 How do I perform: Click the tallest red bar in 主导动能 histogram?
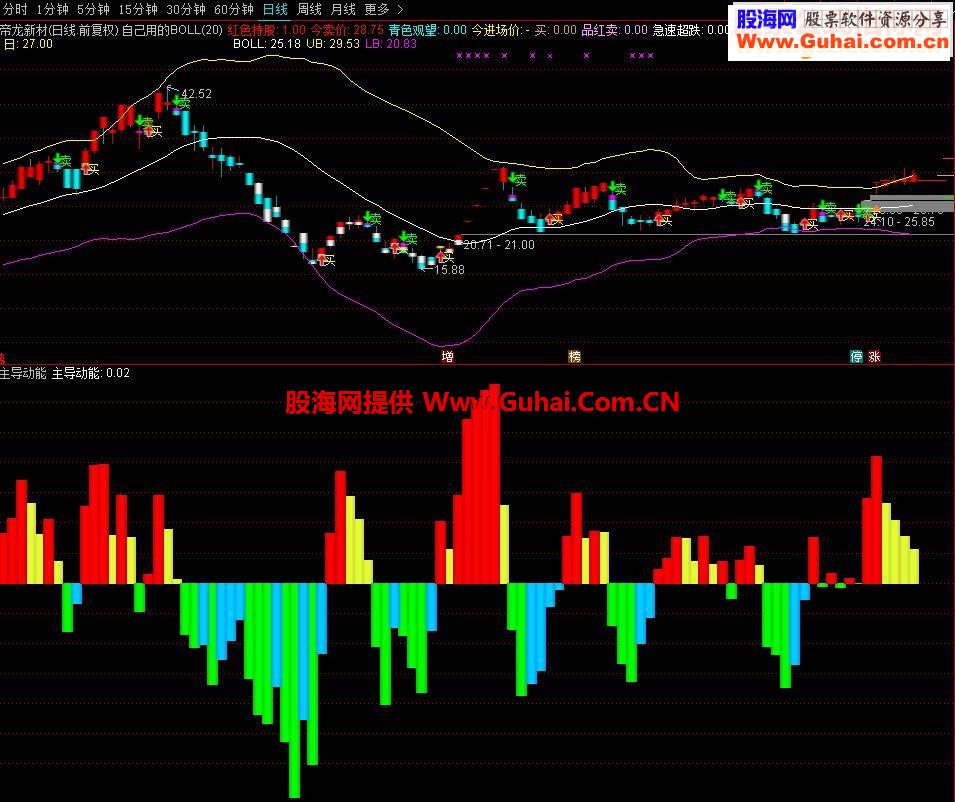point(495,484)
